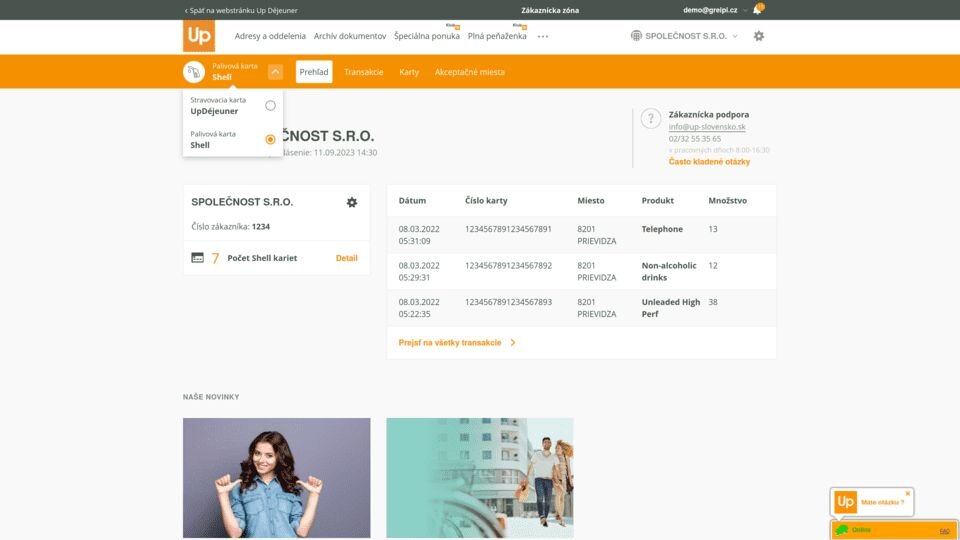Image resolution: width=960 pixels, height=540 pixels.
Task: Expand demo@greipi.cz account dropdown
Action: (x=745, y=10)
